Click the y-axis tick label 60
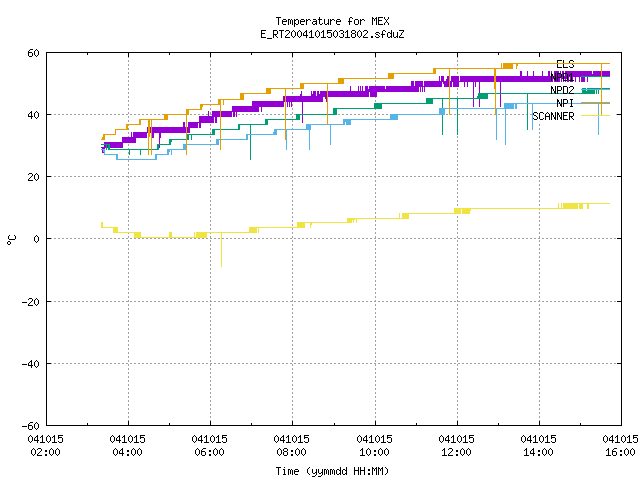 click(x=33, y=53)
